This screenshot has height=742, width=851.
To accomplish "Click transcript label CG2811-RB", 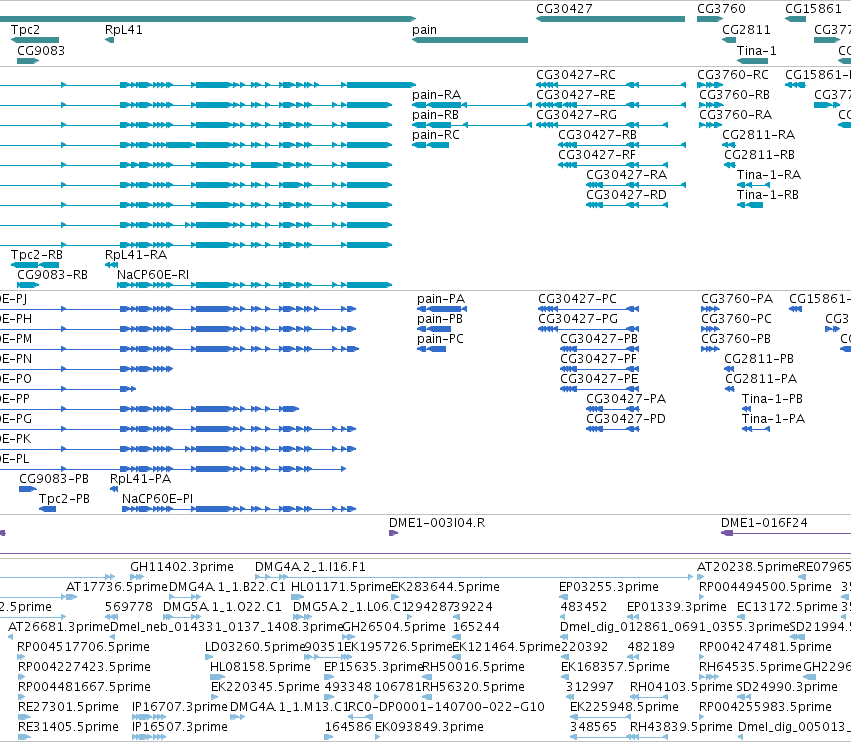I will (x=759, y=155).
